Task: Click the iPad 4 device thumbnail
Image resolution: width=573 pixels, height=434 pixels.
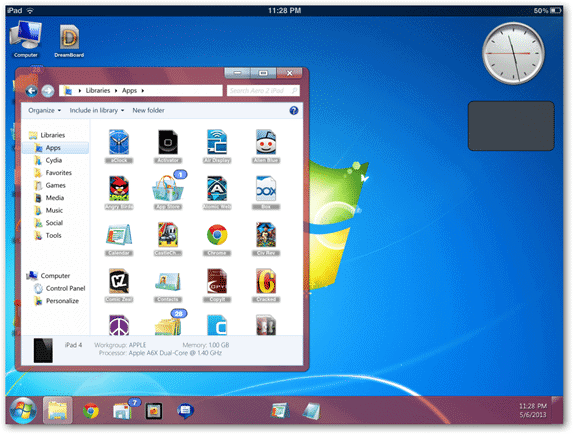Action: [x=43, y=350]
